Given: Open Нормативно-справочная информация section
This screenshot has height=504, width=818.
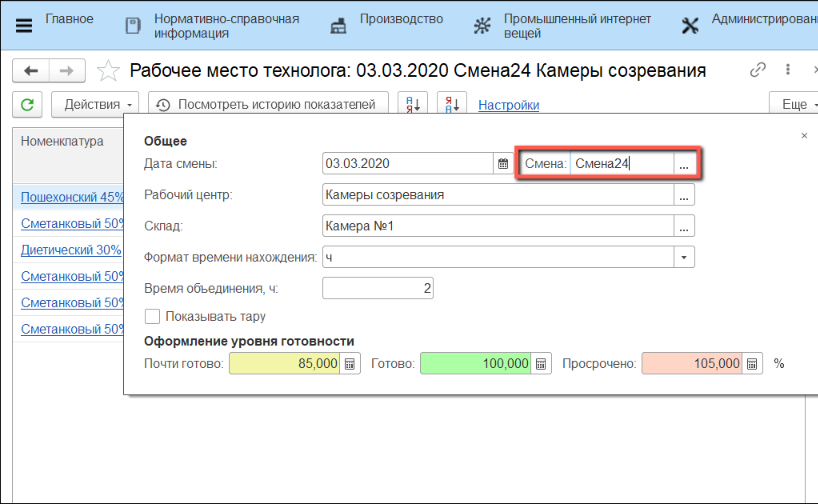Looking at the screenshot, I should coord(203,25).
